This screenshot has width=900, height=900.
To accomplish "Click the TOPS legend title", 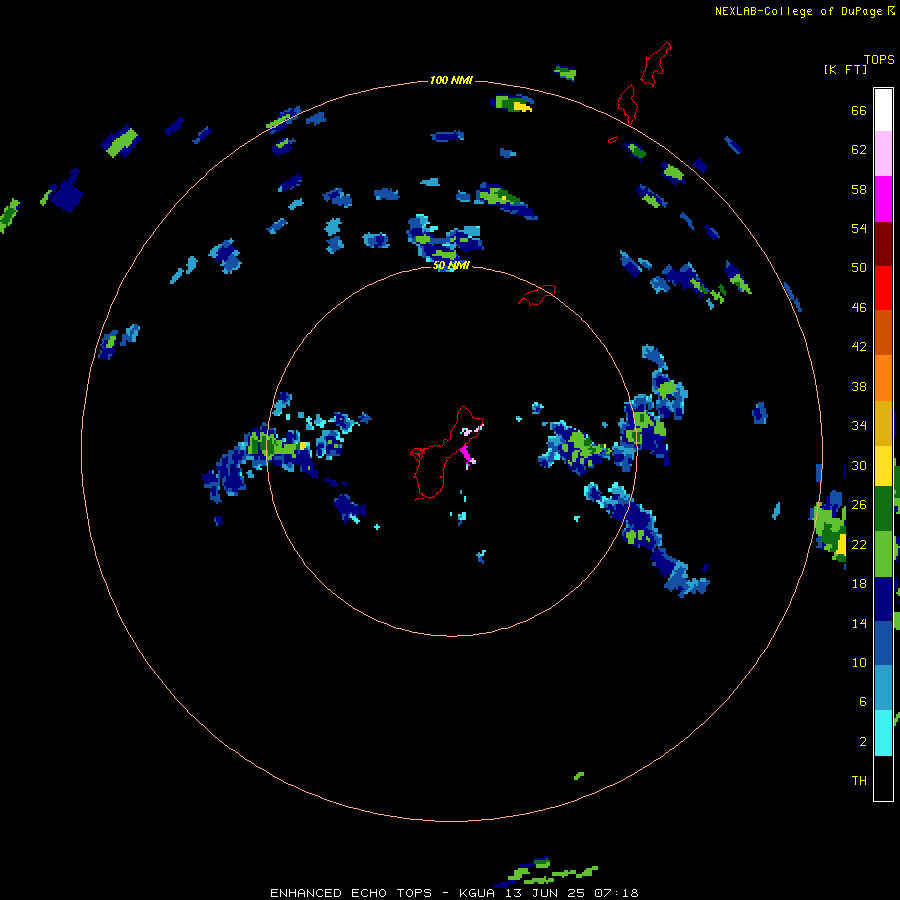I will tap(879, 59).
